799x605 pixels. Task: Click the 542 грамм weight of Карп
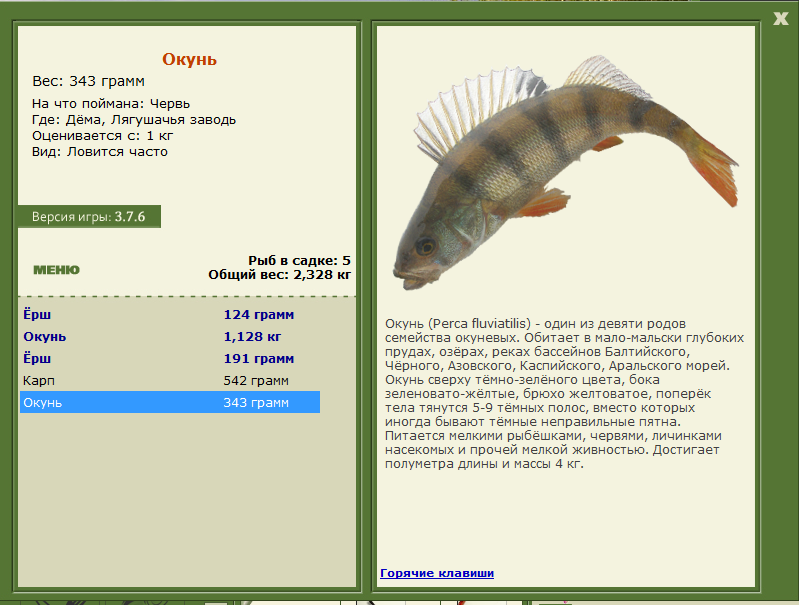[256, 380]
